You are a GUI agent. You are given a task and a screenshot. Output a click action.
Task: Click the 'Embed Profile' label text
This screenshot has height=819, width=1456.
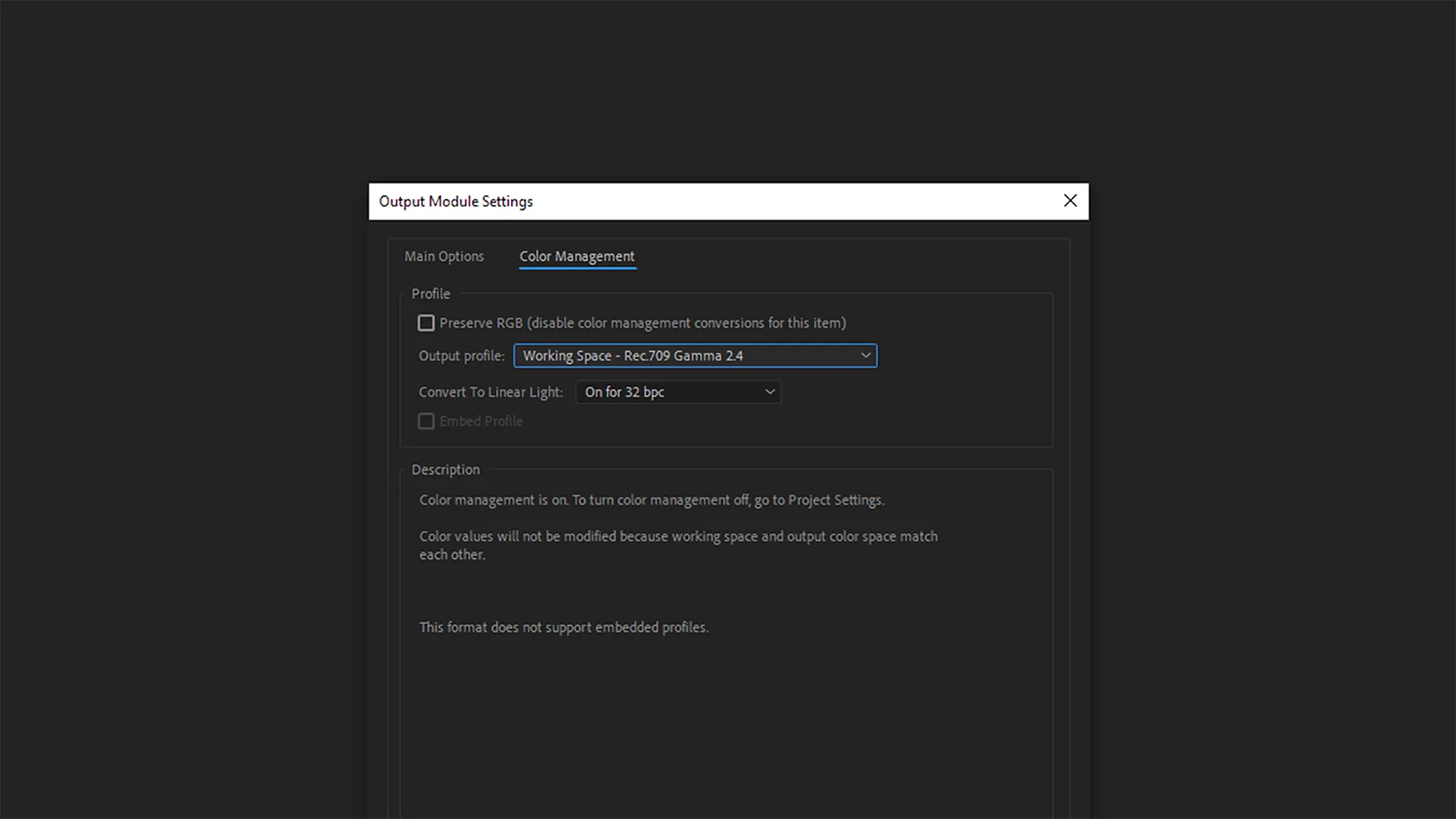(482, 421)
